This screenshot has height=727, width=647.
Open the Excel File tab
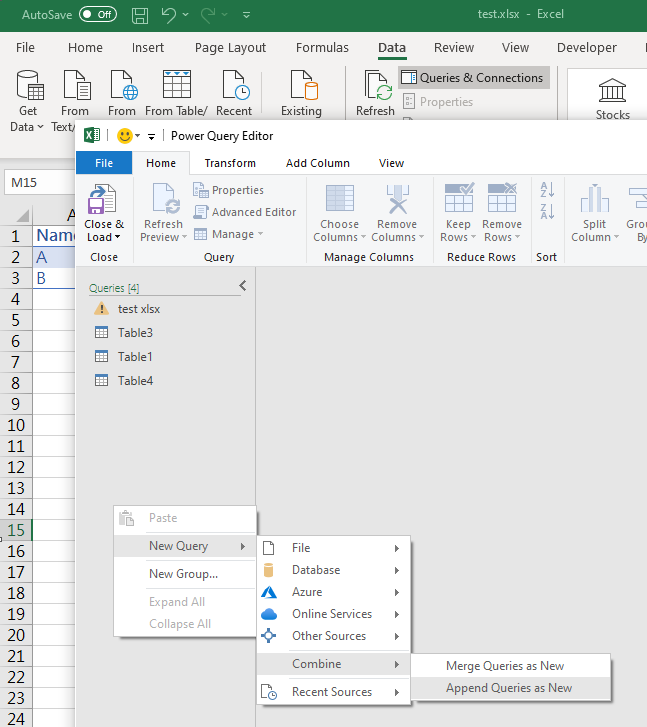tap(25, 47)
